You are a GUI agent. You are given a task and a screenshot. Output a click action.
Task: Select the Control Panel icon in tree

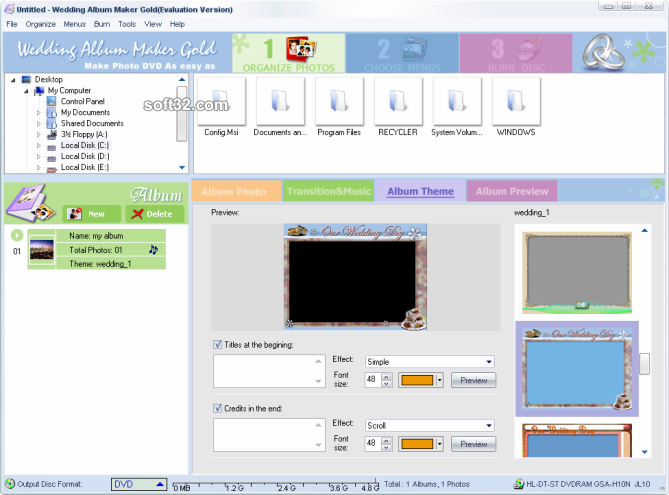pos(51,101)
